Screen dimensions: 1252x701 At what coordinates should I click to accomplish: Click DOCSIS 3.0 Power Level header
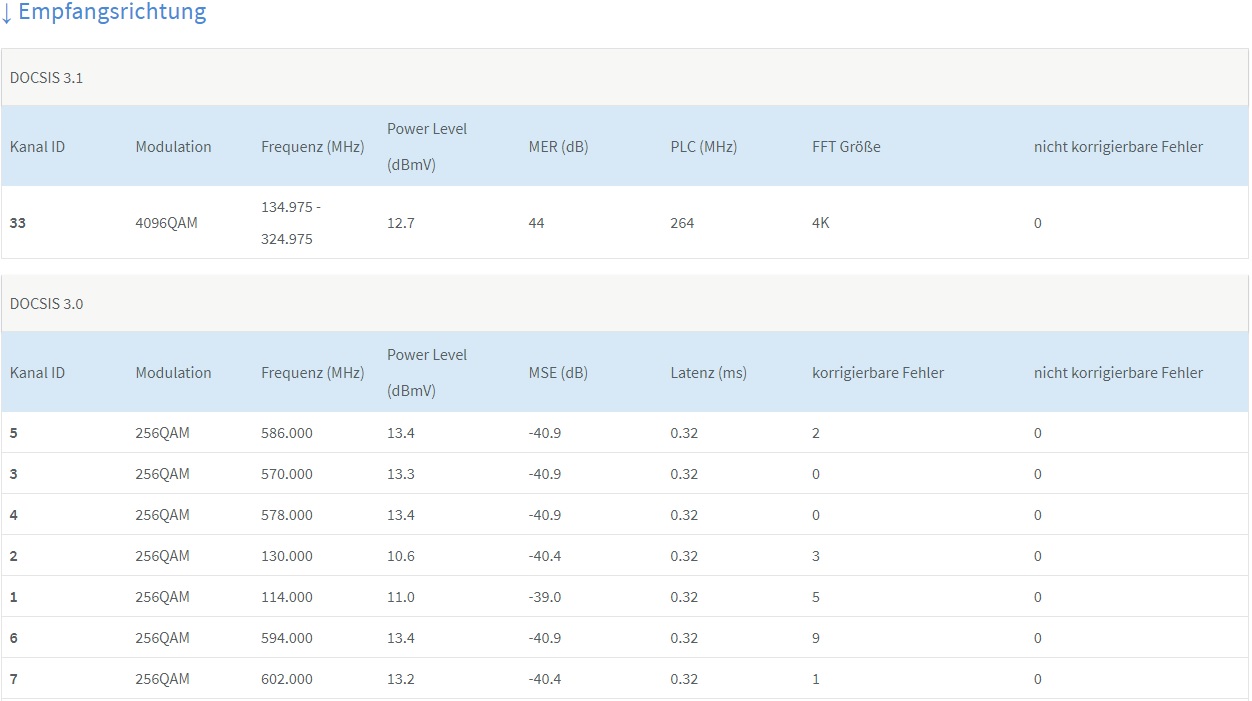(x=427, y=373)
